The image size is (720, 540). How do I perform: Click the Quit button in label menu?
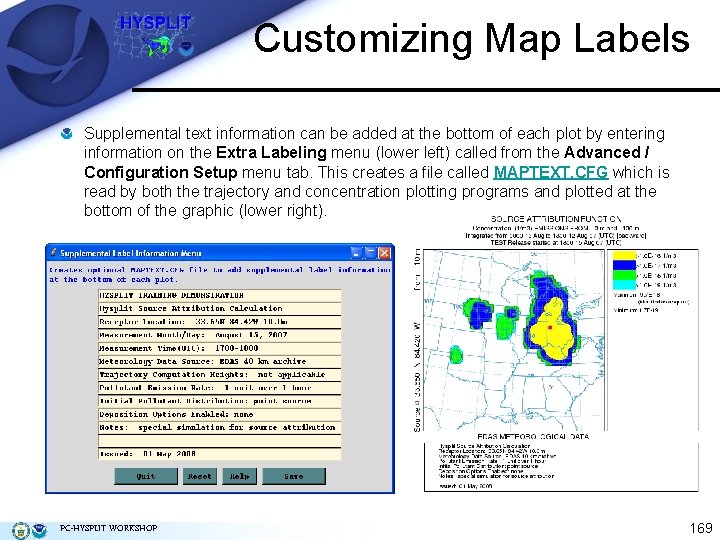click(146, 476)
